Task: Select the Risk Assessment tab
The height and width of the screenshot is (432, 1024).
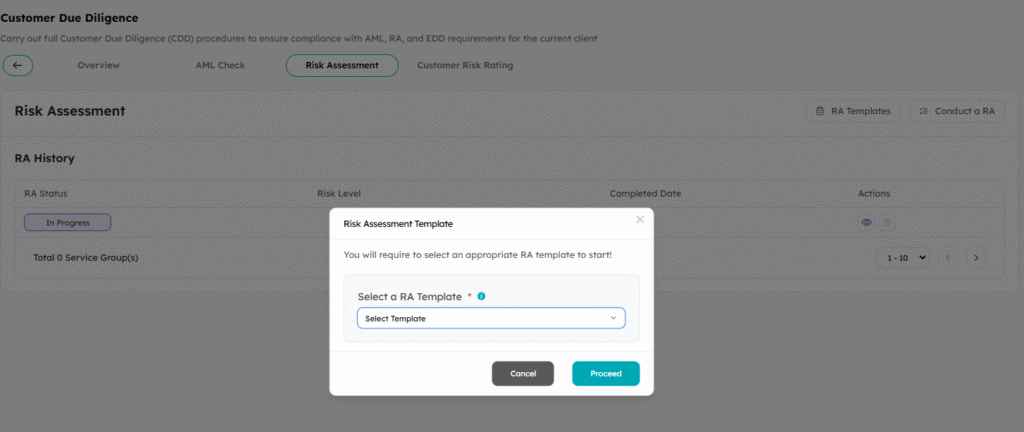Action: point(342,65)
